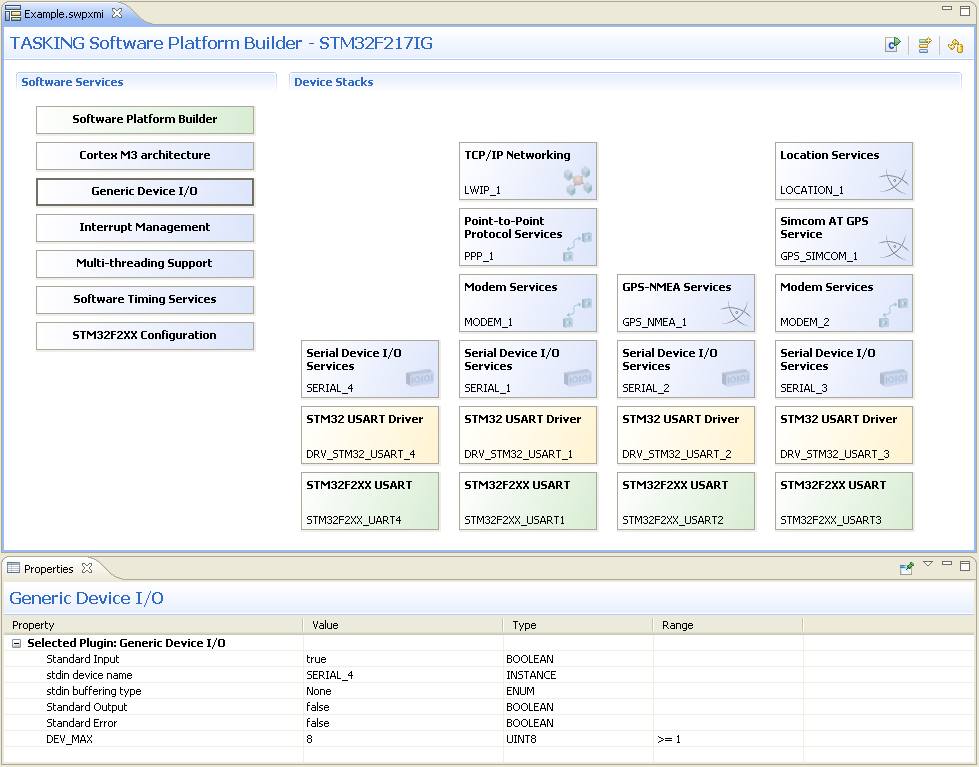Image resolution: width=979 pixels, height=767 pixels.
Task: Collapse the Selected Plugin: Generic Device I/O group
Action: click(17, 644)
